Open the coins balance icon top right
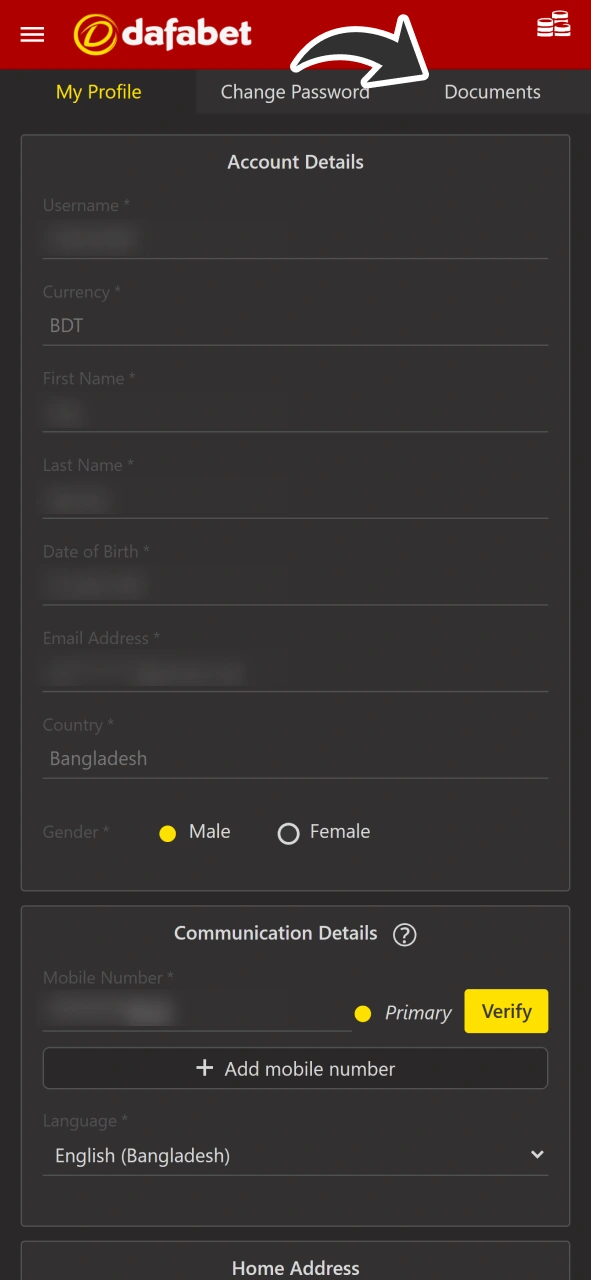This screenshot has height=1280, width=591. pyautogui.click(x=553, y=23)
